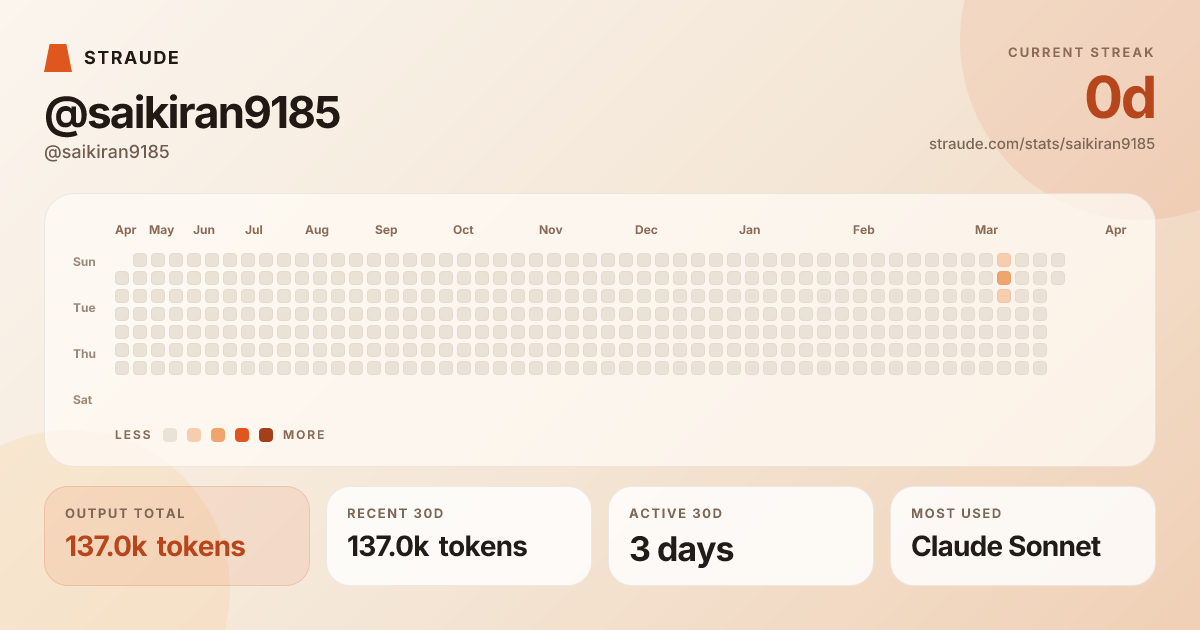This screenshot has height=630, width=1200.
Task: Open the Most Used Claude Sonnet card
Action: 1023,536
